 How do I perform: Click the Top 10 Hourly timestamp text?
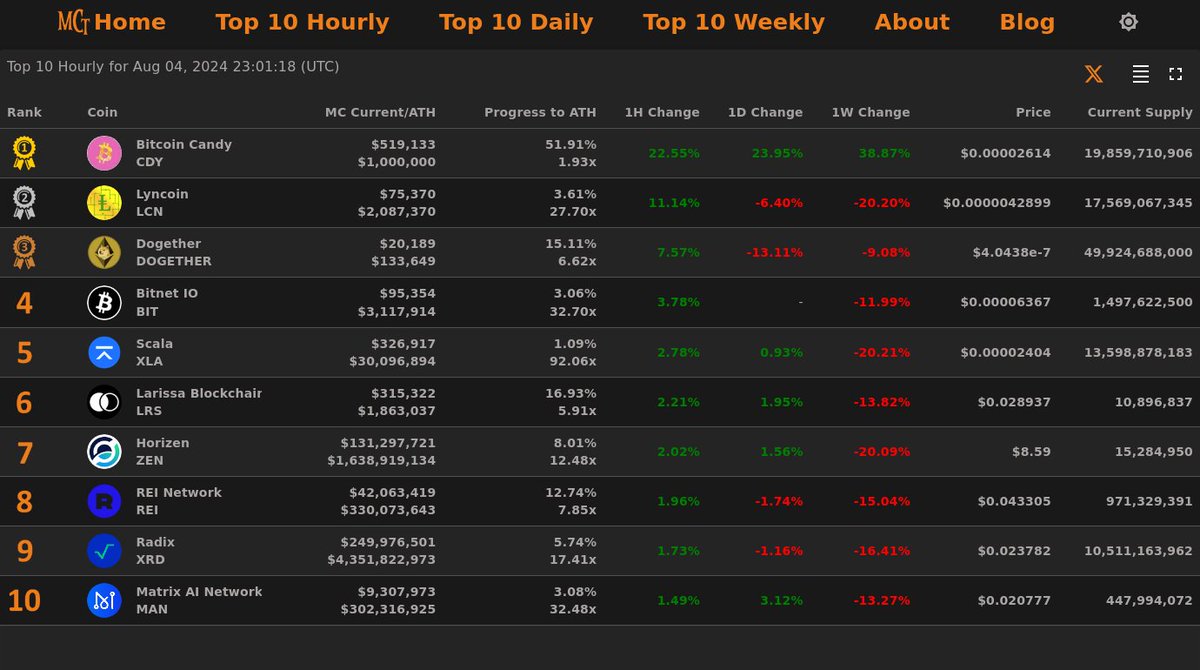173,67
